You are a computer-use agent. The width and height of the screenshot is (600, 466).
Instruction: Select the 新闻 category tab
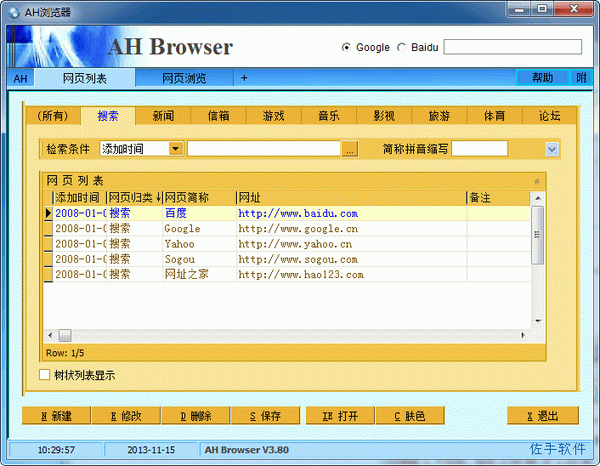(x=163, y=116)
